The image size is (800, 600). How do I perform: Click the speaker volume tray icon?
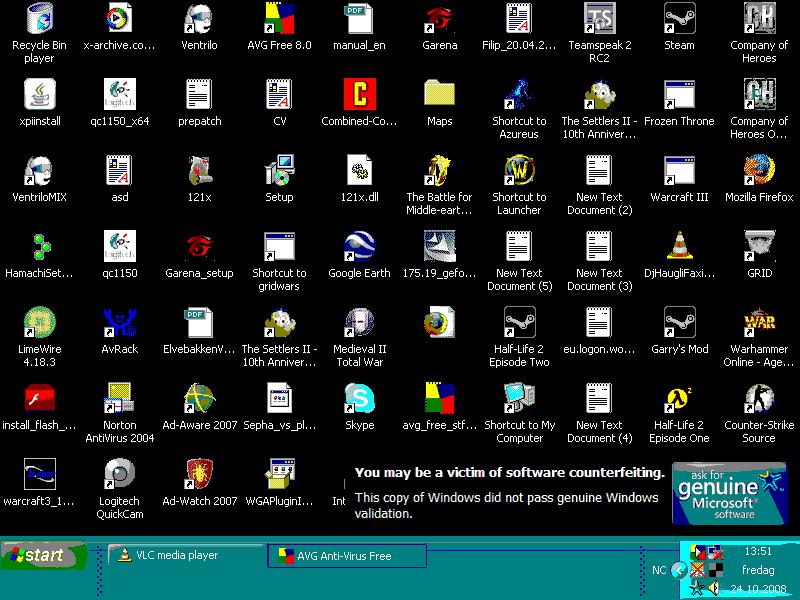713,588
